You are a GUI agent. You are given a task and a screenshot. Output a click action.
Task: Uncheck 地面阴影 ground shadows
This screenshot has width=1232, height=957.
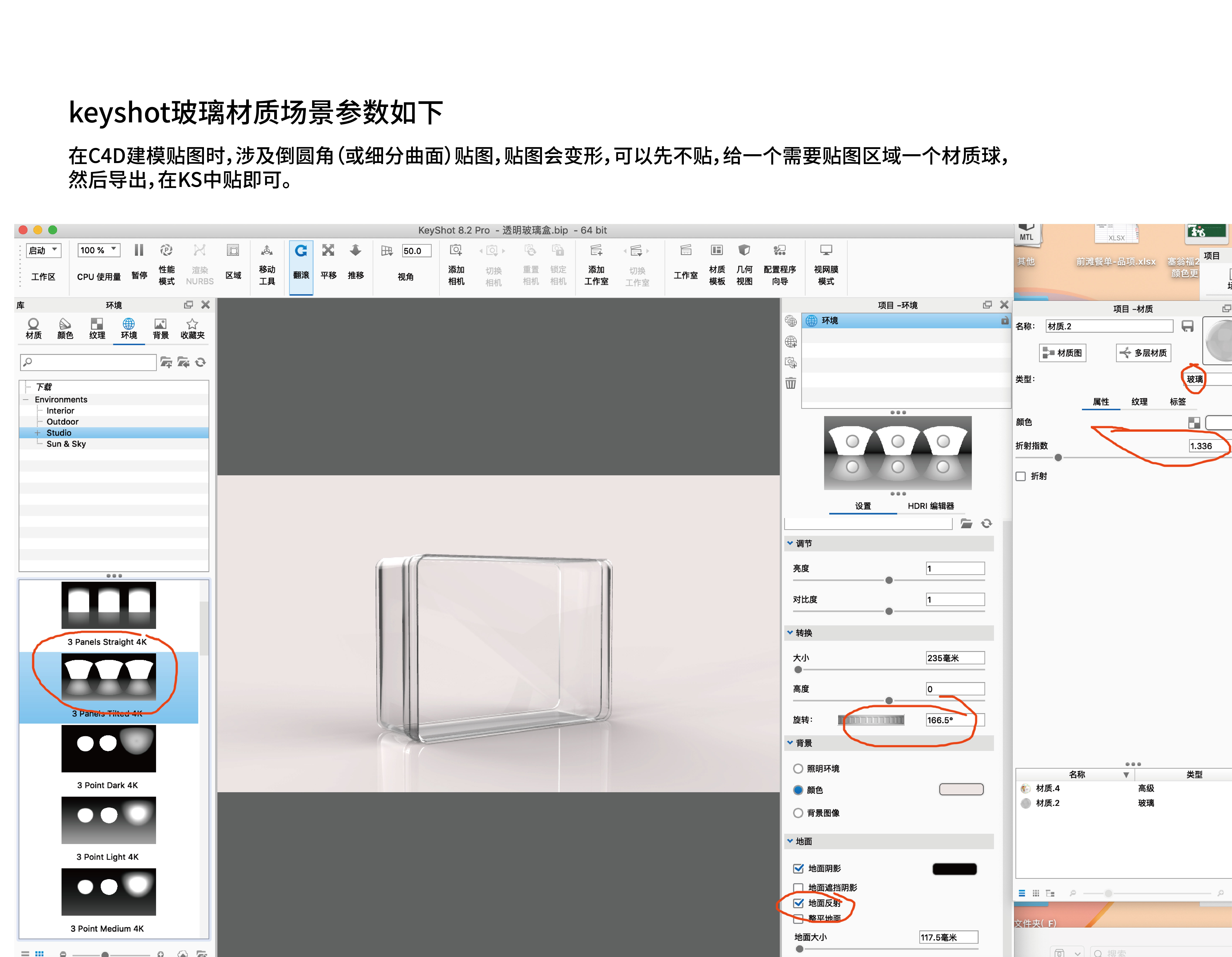[x=798, y=868]
